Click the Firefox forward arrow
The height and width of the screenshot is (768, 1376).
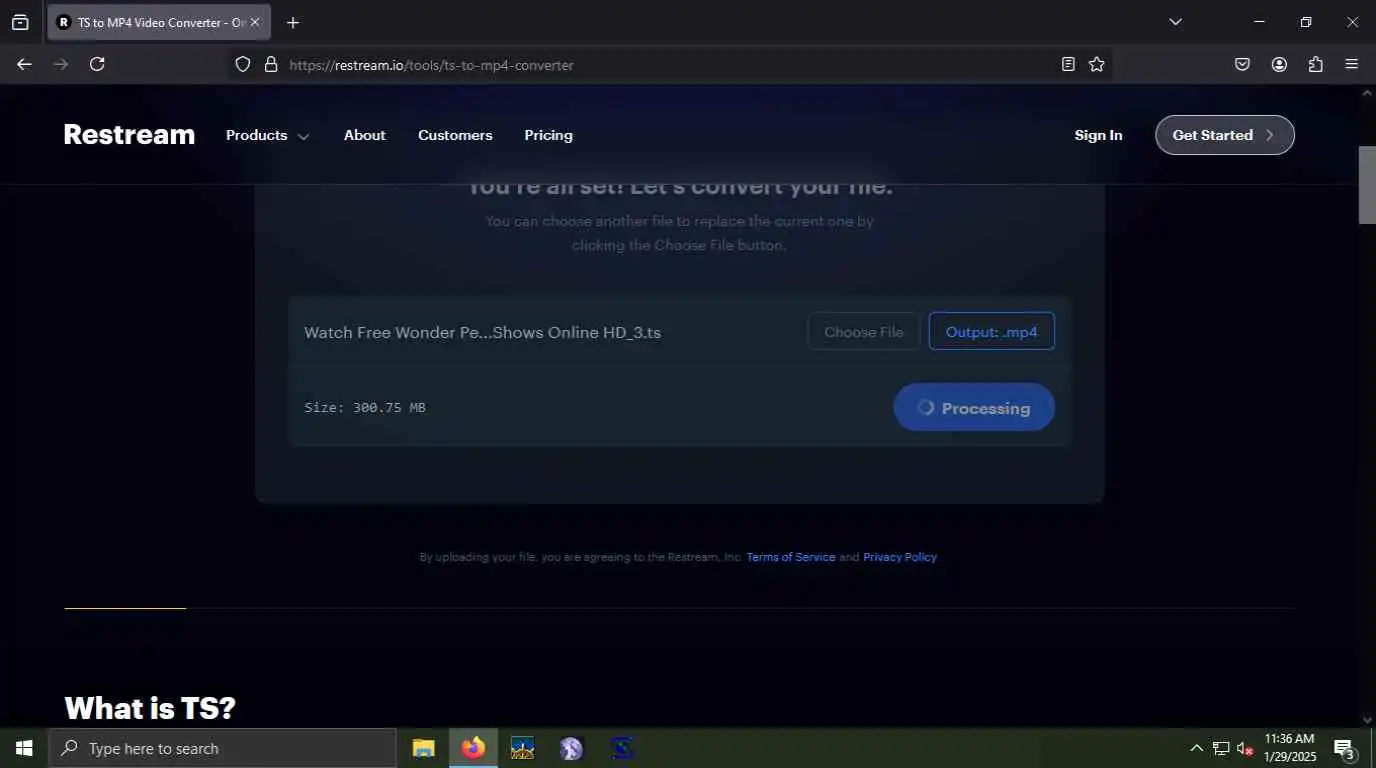pyautogui.click(x=61, y=64)
